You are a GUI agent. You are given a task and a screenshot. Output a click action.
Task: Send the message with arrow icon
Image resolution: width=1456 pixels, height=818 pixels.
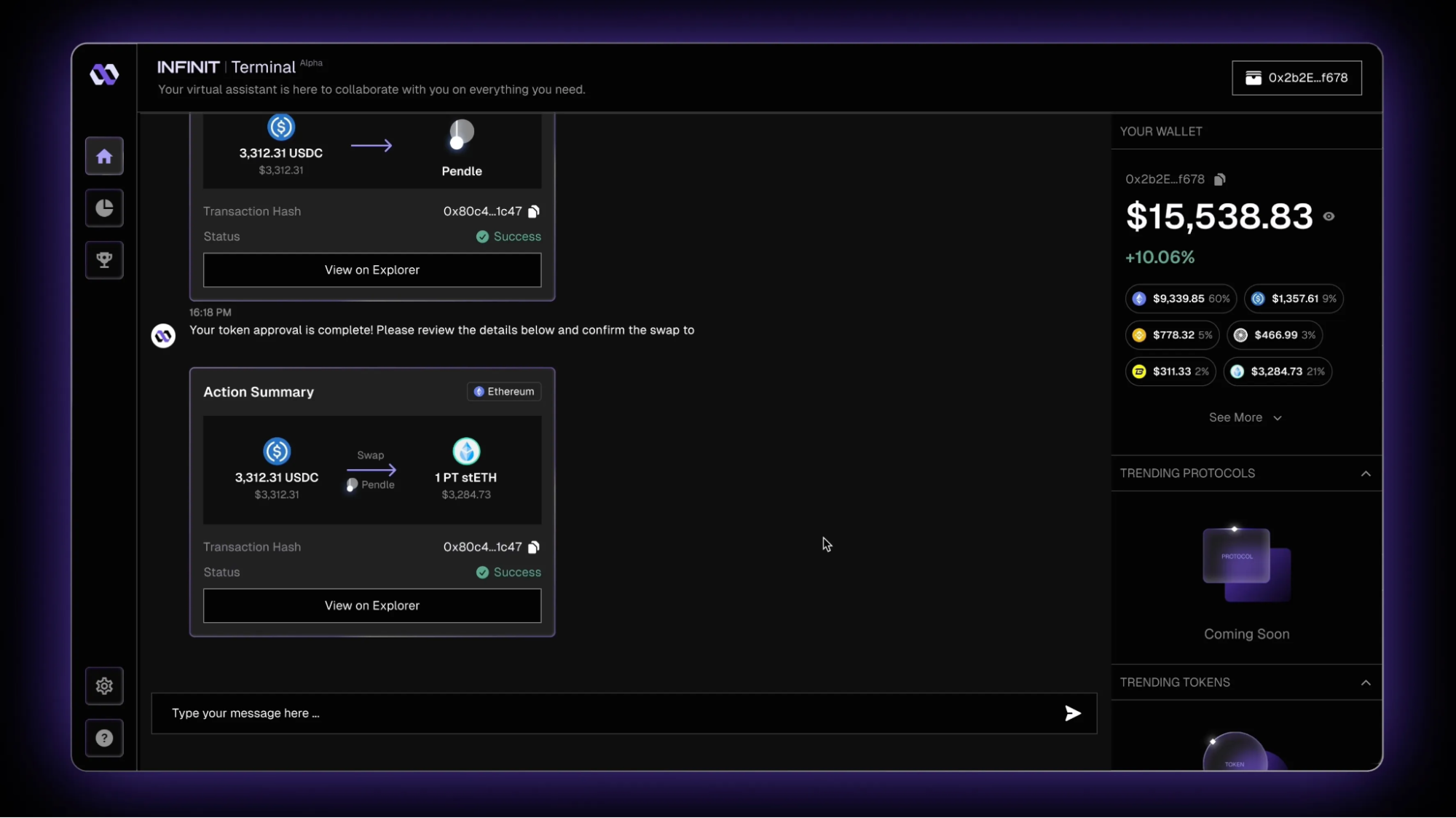(x=1073, y=713)
